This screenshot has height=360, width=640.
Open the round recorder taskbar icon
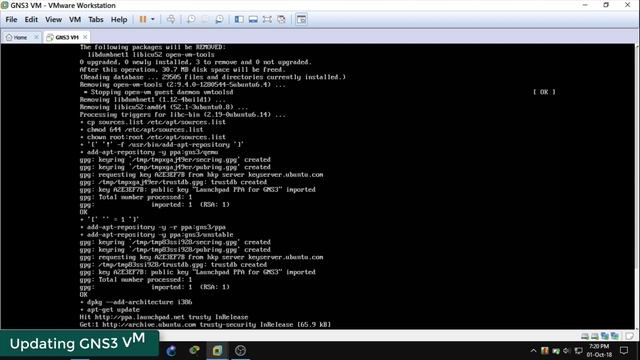tap(240, 350)
